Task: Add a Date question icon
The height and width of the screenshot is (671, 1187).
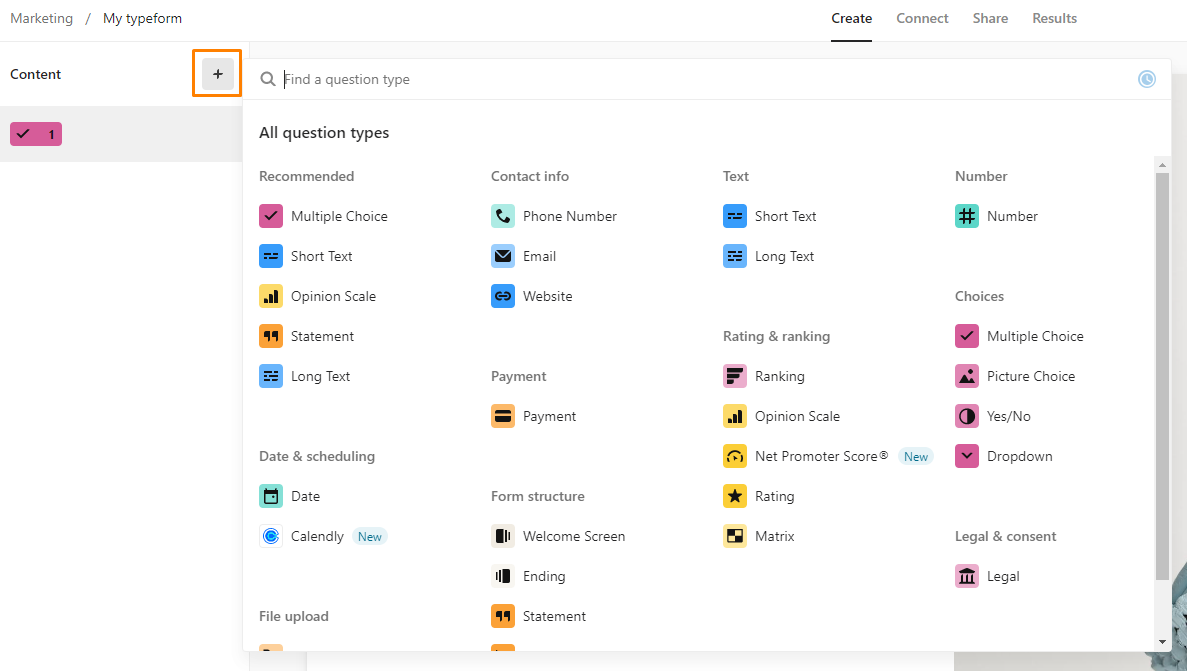Action: 271,496
